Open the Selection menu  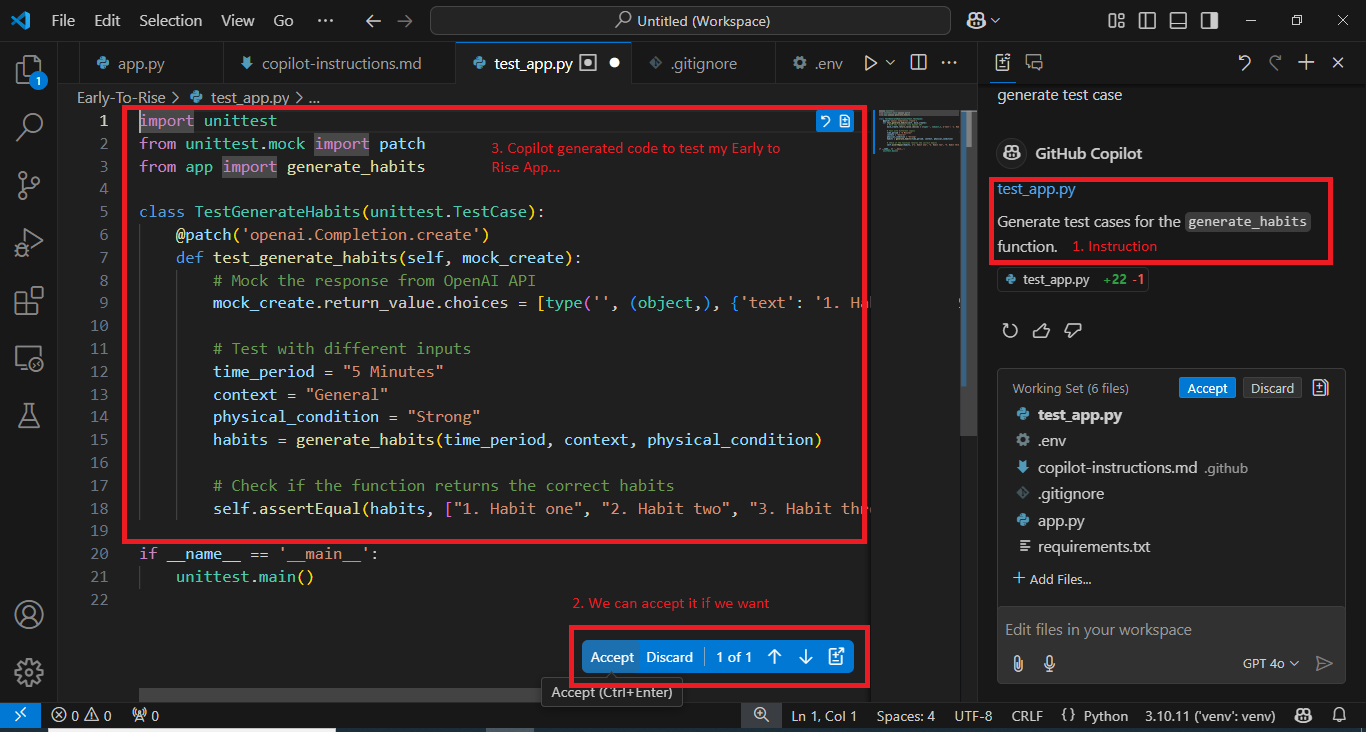(x=171, y=20)
